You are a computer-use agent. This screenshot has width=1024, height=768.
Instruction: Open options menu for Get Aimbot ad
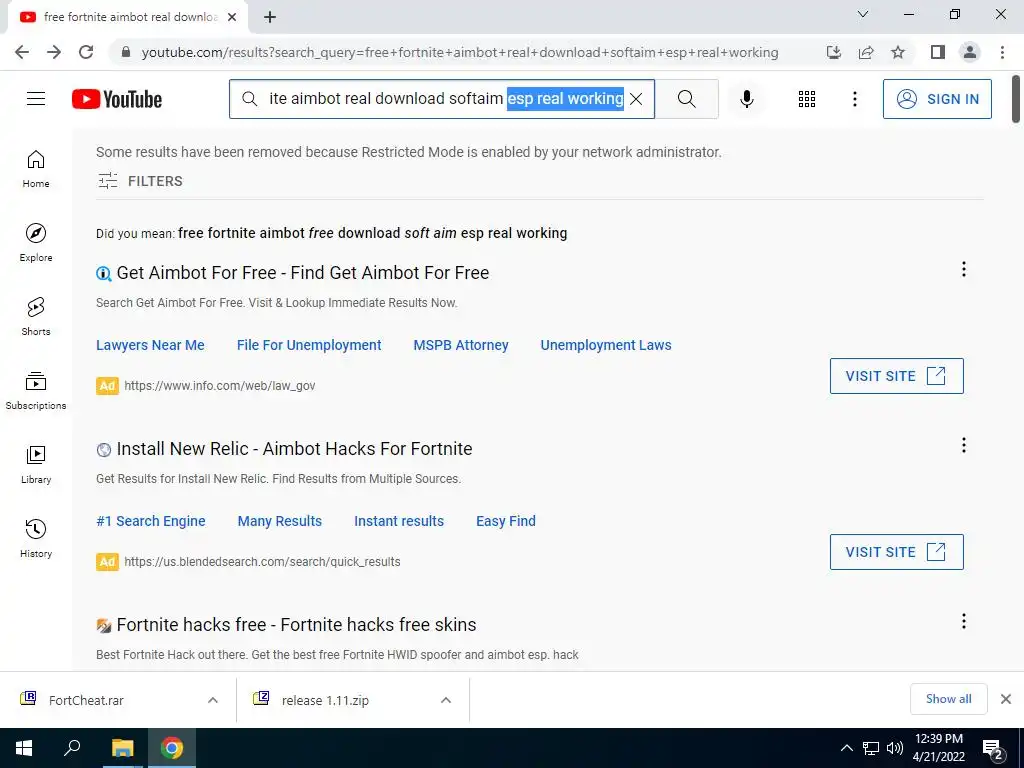pyautogui.click(x=963, y=269)
